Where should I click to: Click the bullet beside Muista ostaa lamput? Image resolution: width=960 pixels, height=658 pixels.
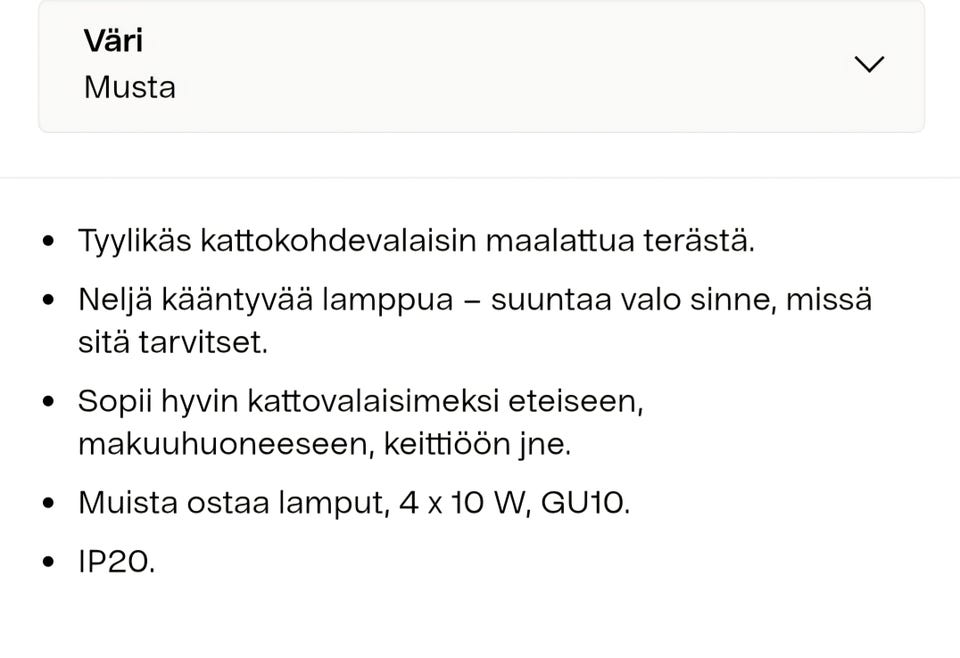coord(49,503)
